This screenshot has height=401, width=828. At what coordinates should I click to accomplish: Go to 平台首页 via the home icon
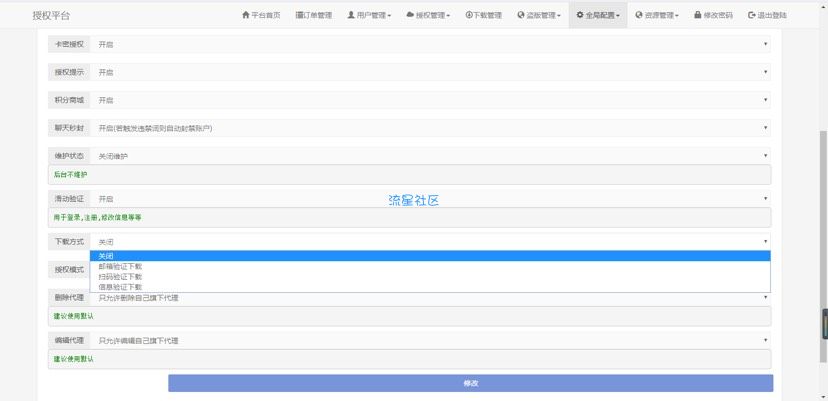point(246,15)
